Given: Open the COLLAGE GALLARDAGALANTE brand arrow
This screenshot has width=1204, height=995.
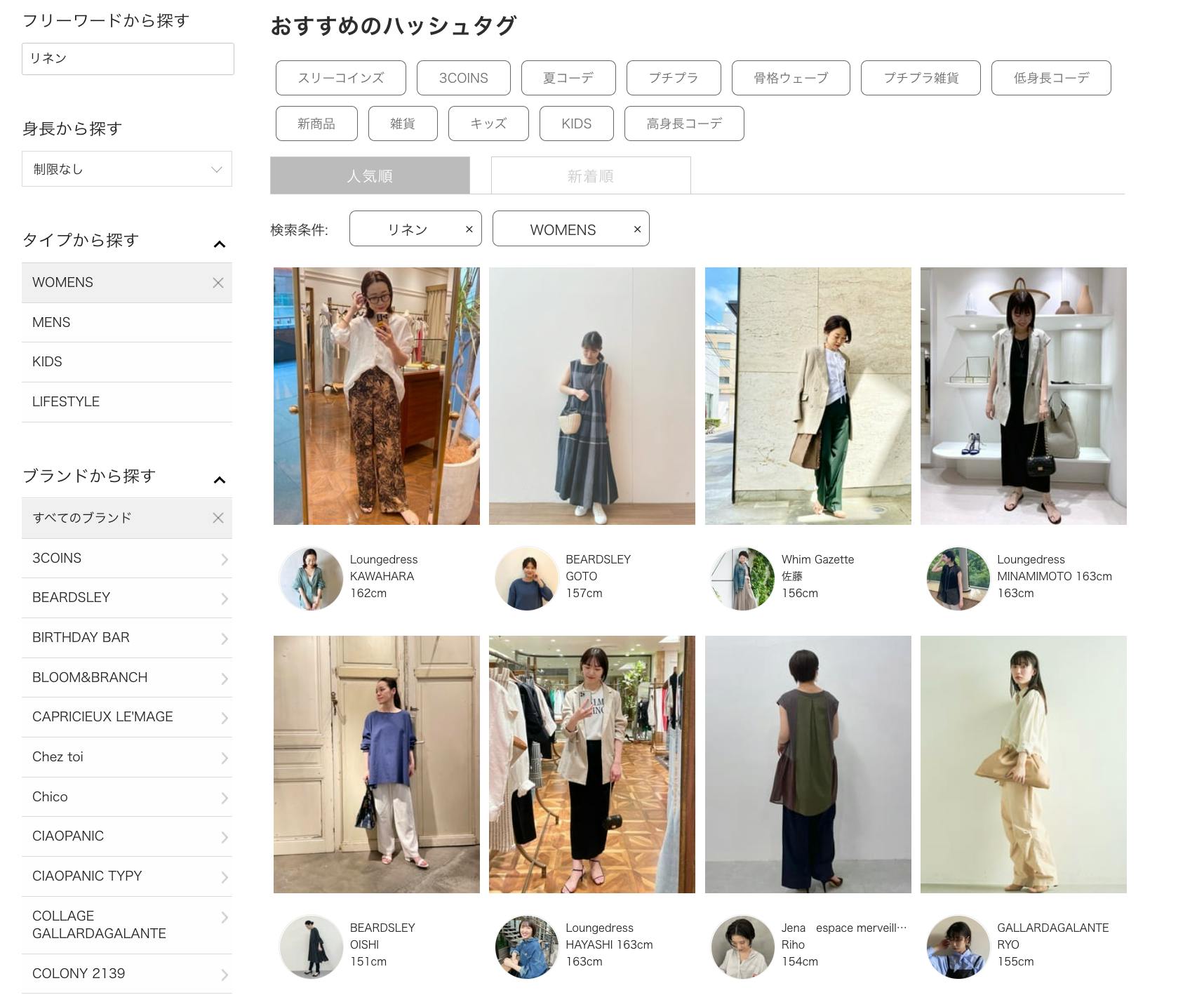Looking at the screenshot, I should click(225, 917).
